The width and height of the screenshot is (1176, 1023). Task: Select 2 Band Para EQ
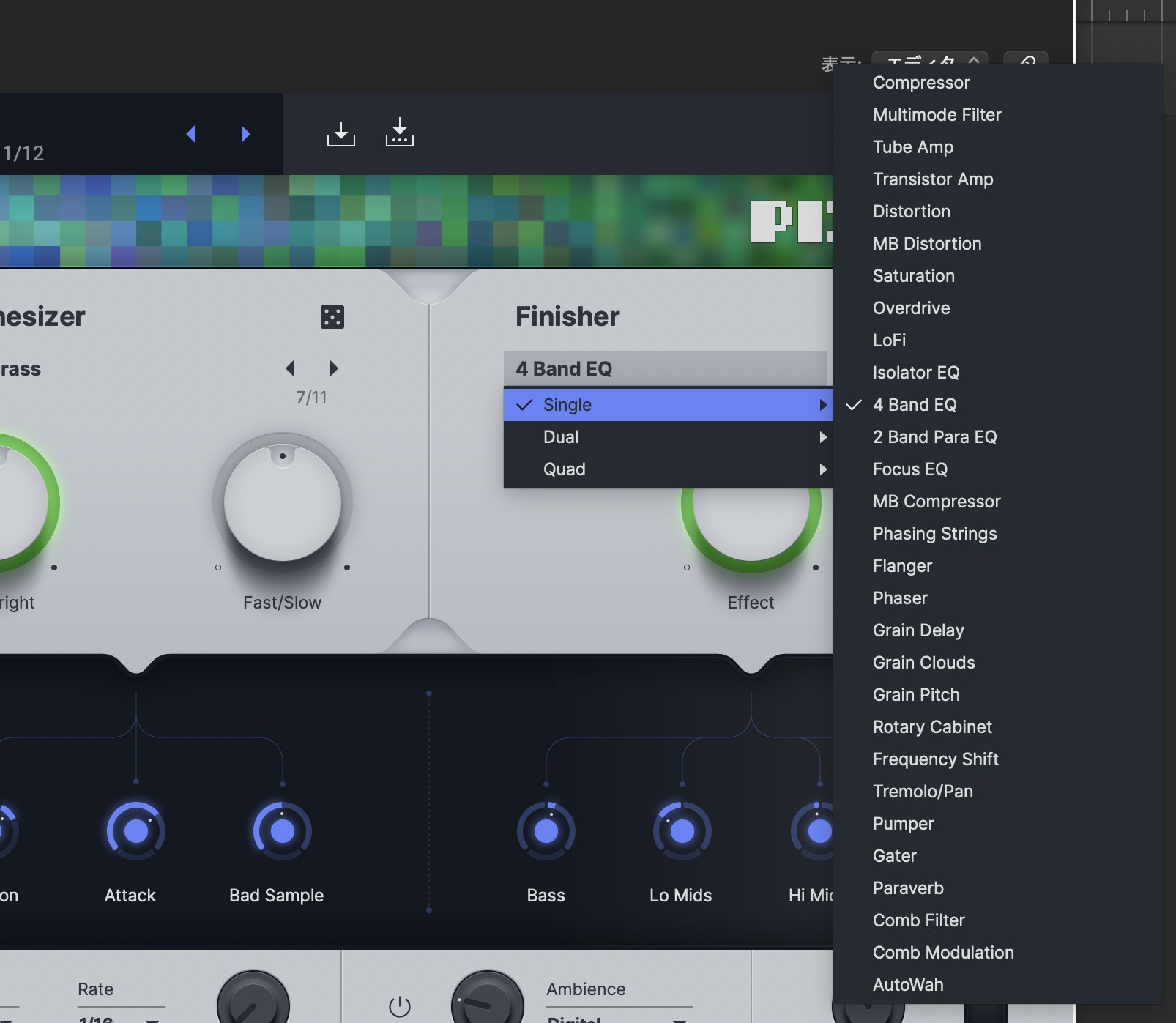(998, 437)
